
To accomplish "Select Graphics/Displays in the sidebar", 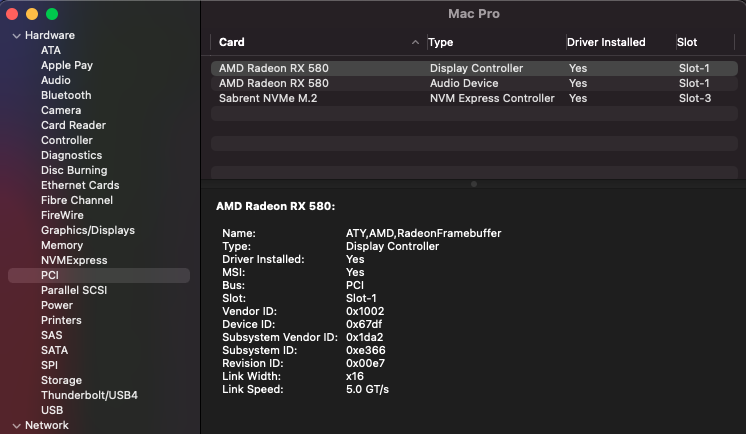I will coord(87,230).
